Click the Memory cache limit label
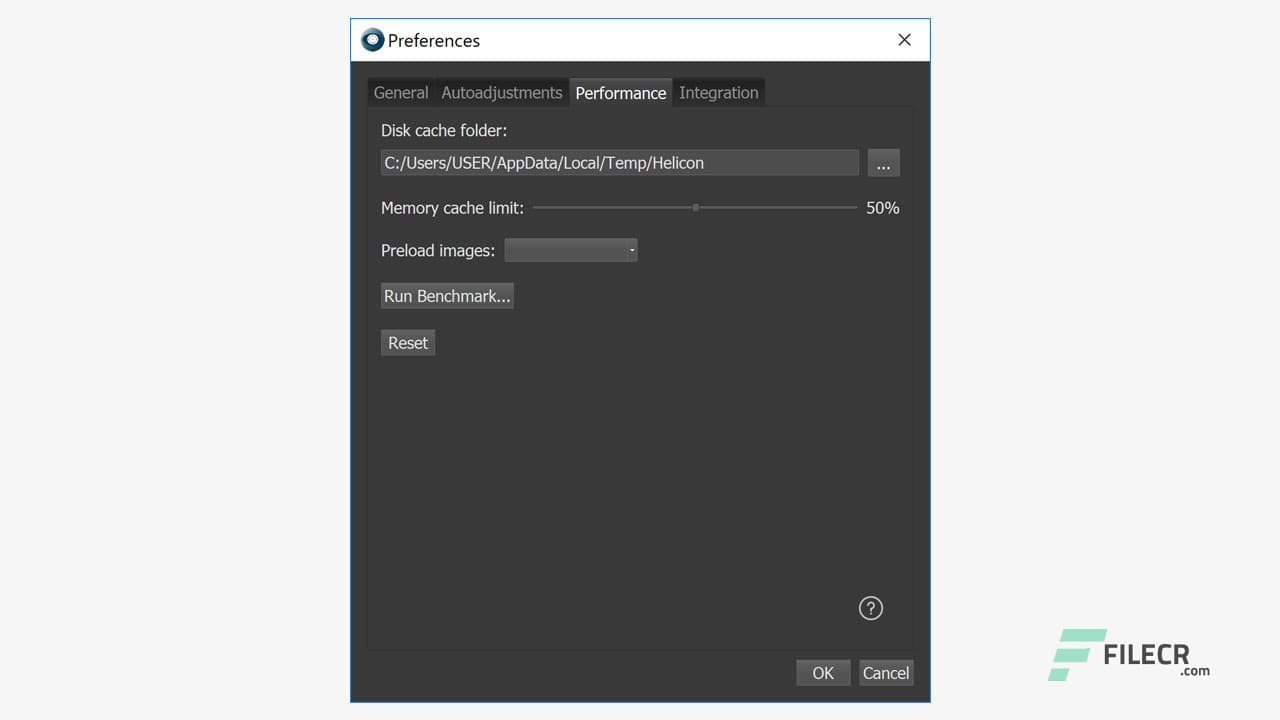 [x=451, y=208]
